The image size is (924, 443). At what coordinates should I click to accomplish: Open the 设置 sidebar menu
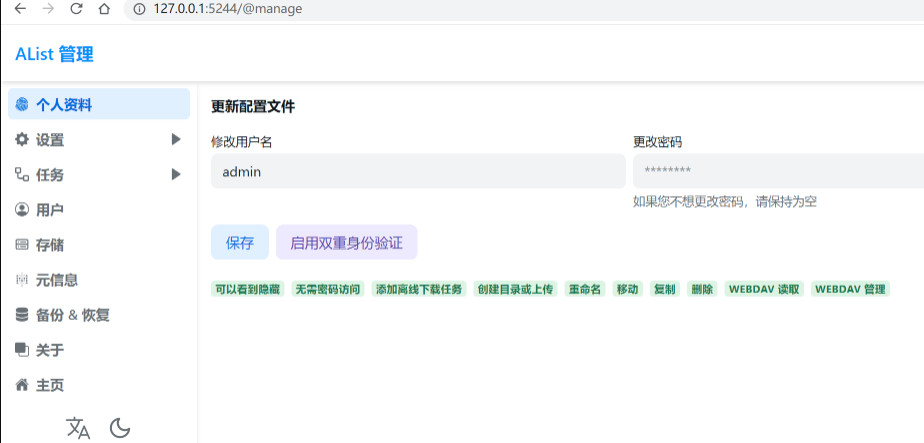(99, 140)
